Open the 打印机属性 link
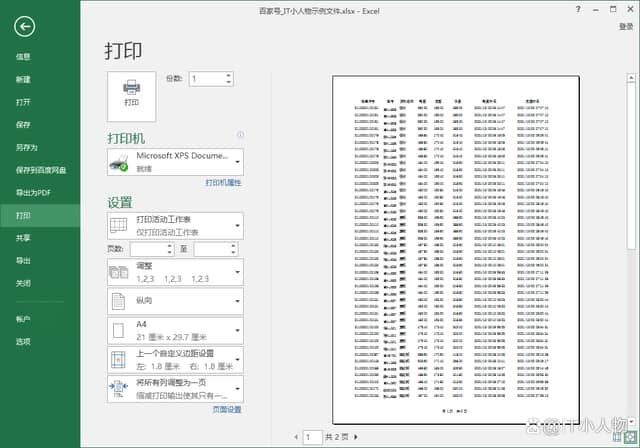 pyautogui.click(x=223, y=184)
